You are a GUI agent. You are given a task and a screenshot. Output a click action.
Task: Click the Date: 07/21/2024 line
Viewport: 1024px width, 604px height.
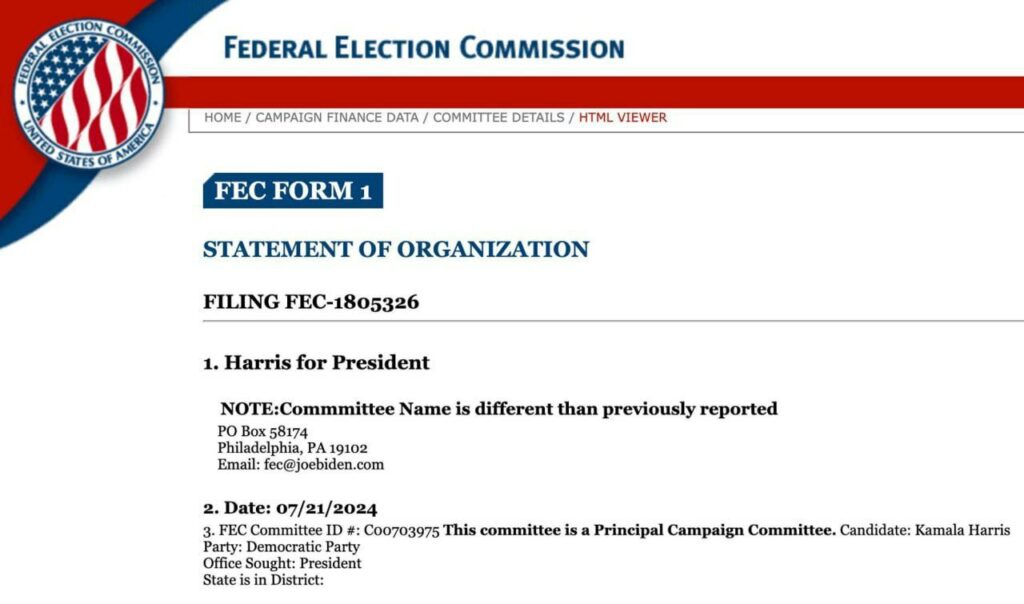click(x=290, y=508)
